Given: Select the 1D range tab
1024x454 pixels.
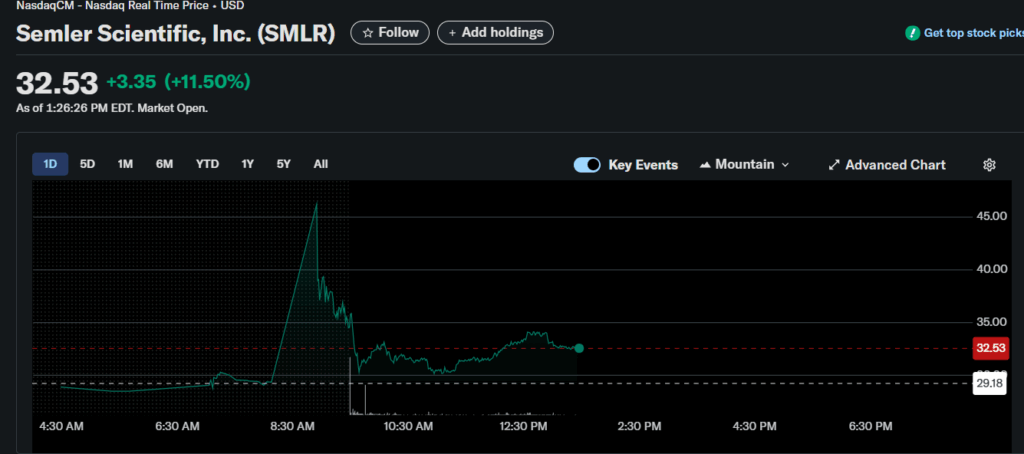Looking at the screenshot, I should [x=50, y=165].
